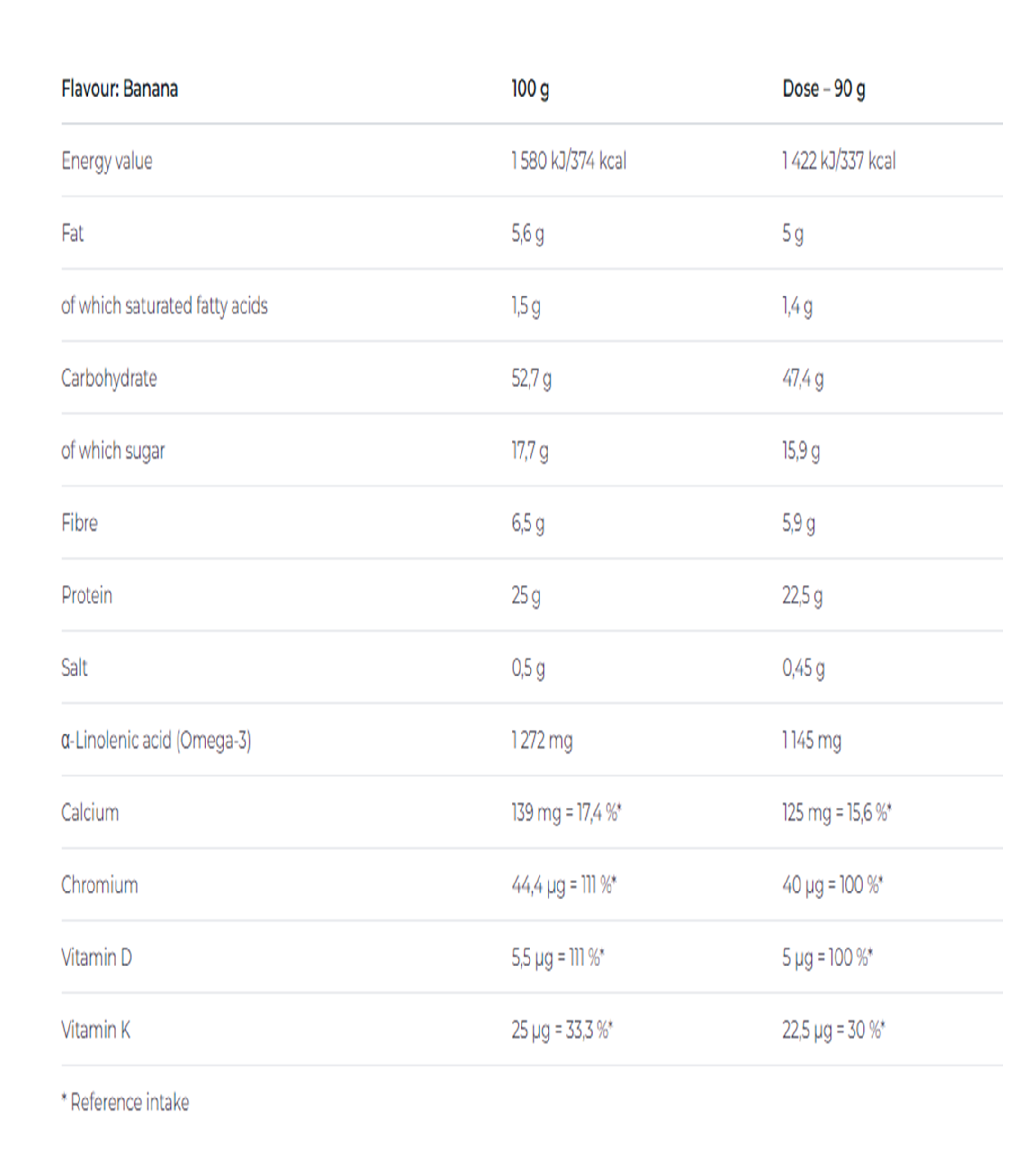Select the 'Chromium' row label

(99, 885)
